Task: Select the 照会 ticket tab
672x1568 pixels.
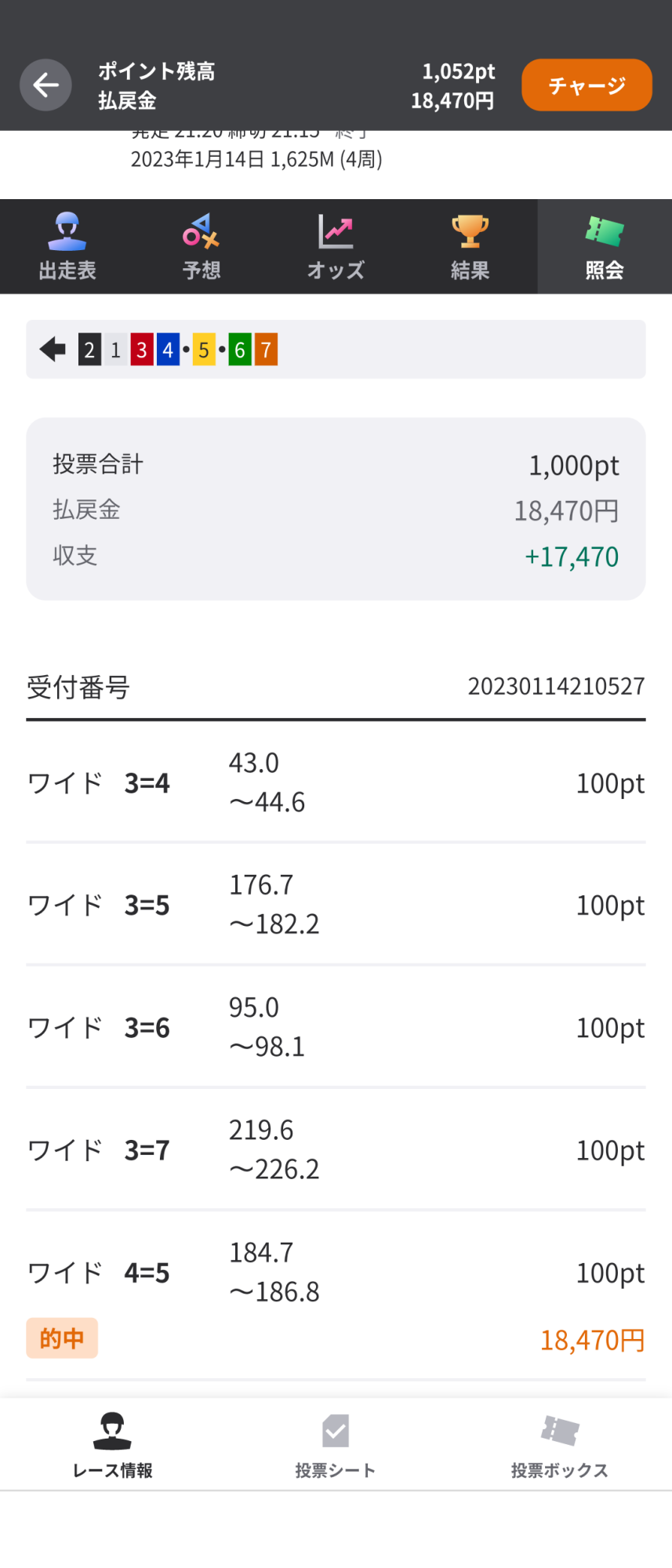Action: pos(605,247)
